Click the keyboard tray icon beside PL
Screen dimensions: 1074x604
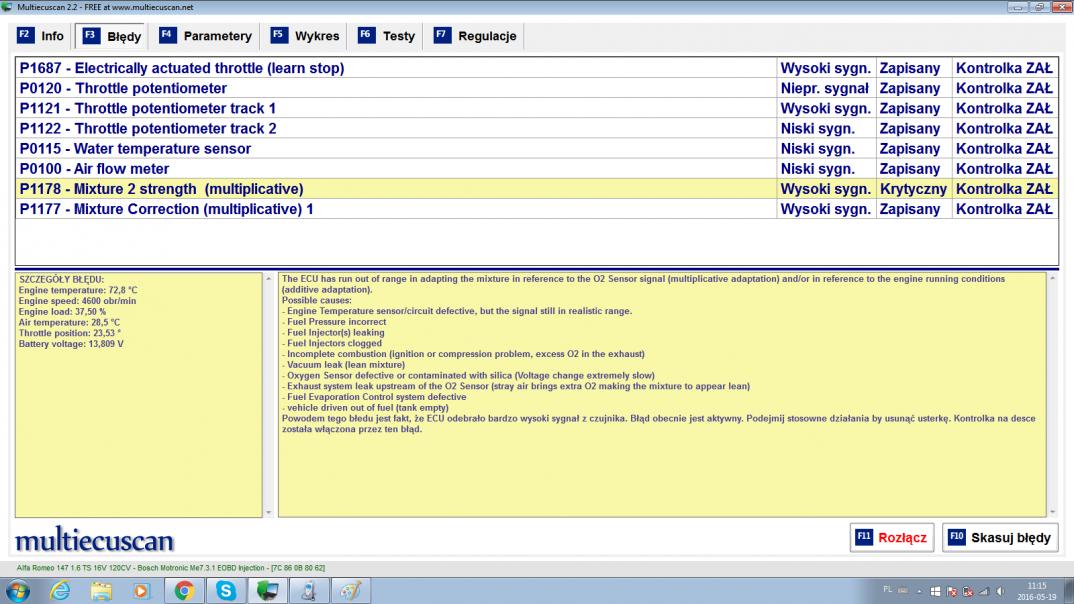pyautogui.click(x=903, y=590)
